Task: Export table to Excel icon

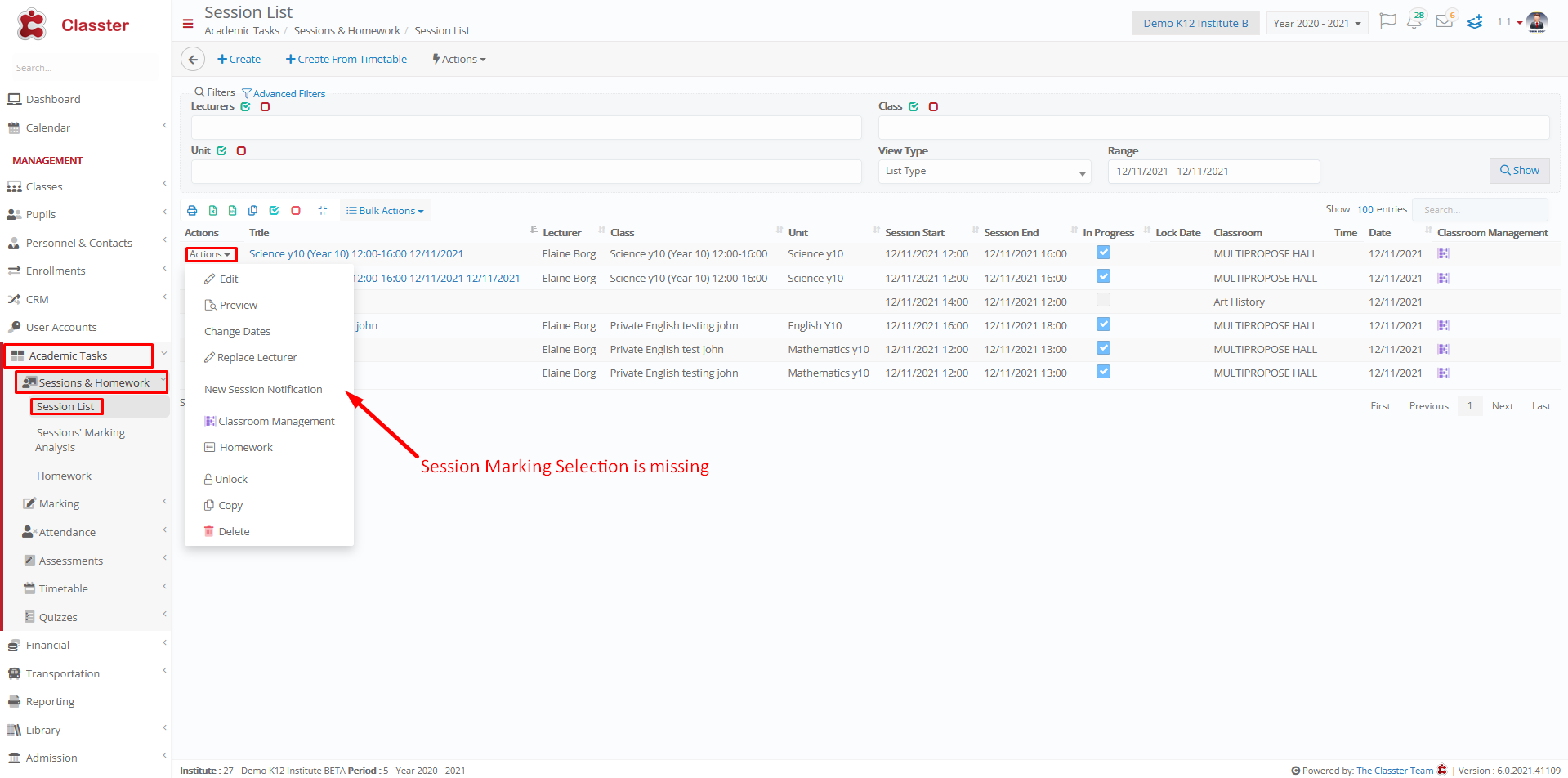Action: (x=212, y=210)
